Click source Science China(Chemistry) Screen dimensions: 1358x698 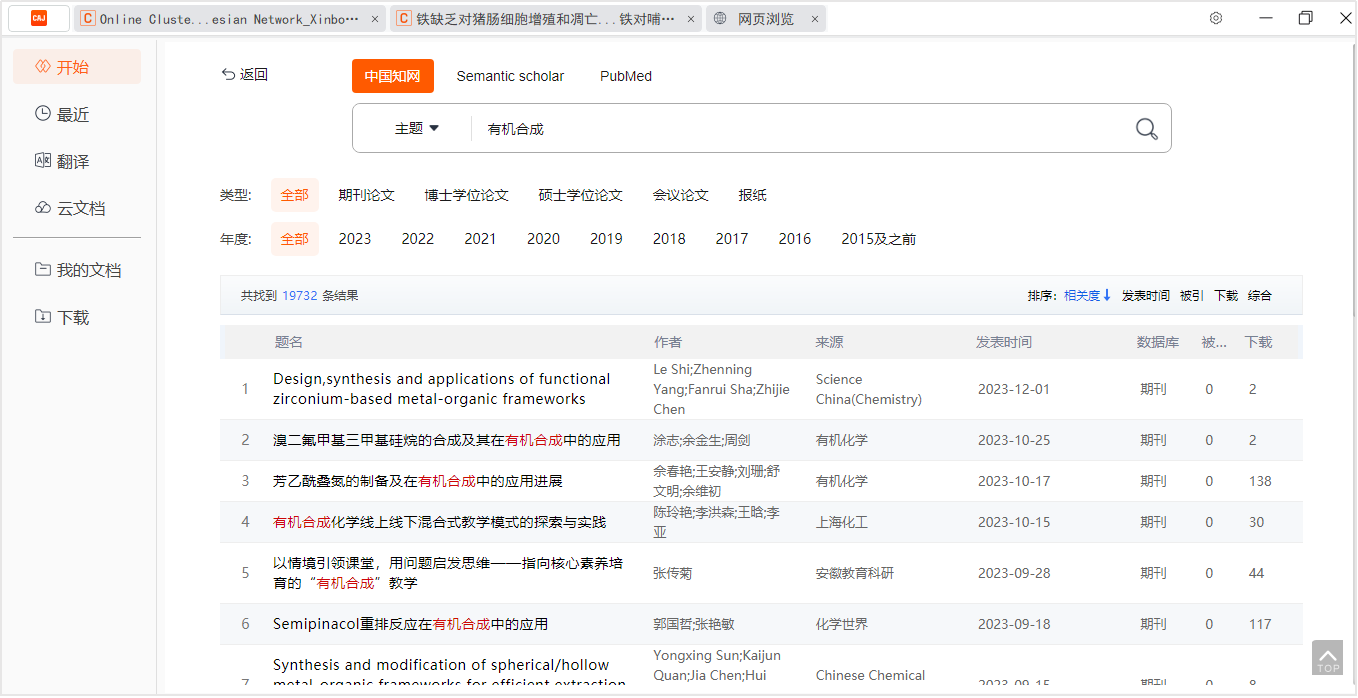coord(869,389)
